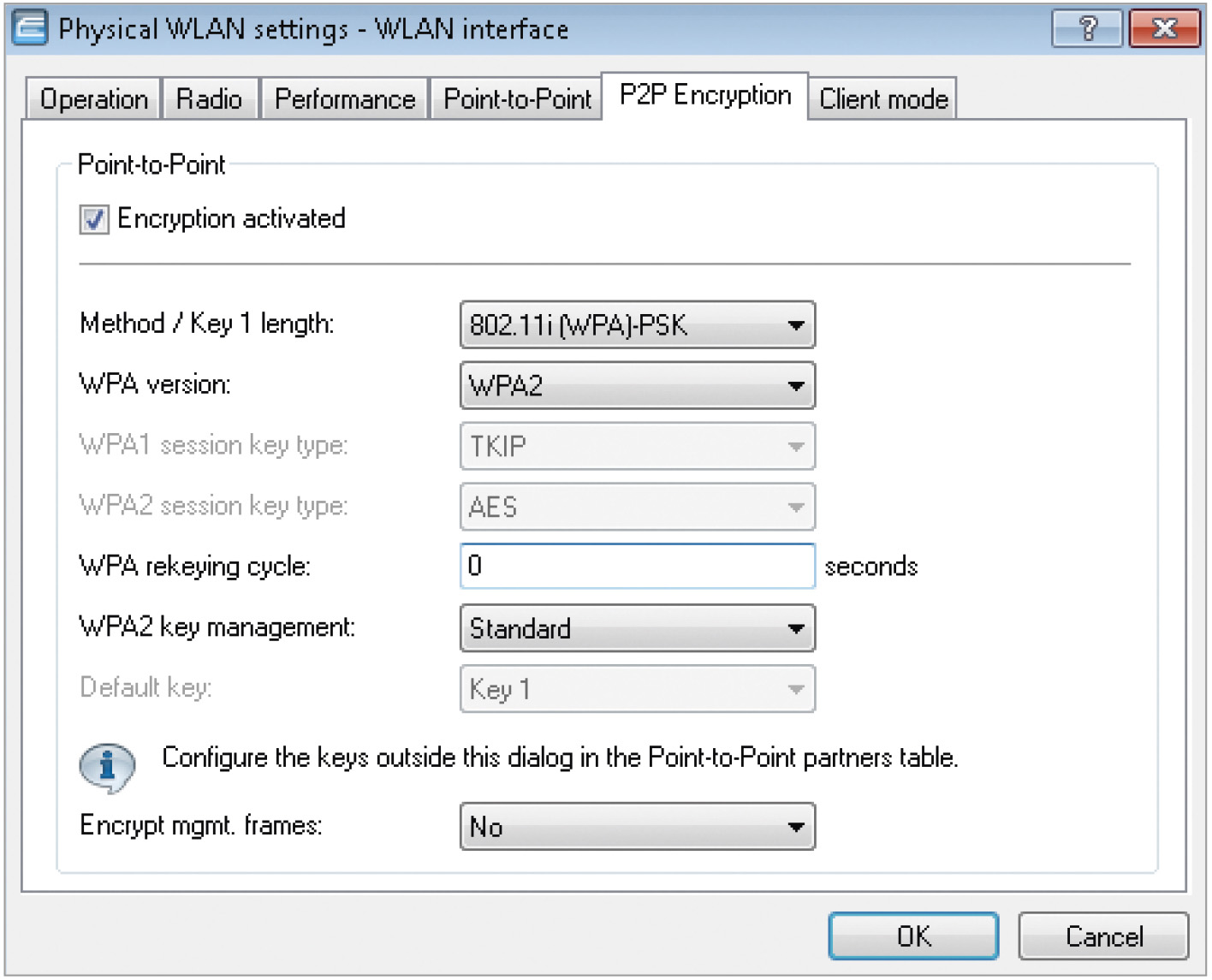This screenshot has width=1212, height=980.
Task: Click the WPA1 session key type TKIP dropdown
Action: 638,447
